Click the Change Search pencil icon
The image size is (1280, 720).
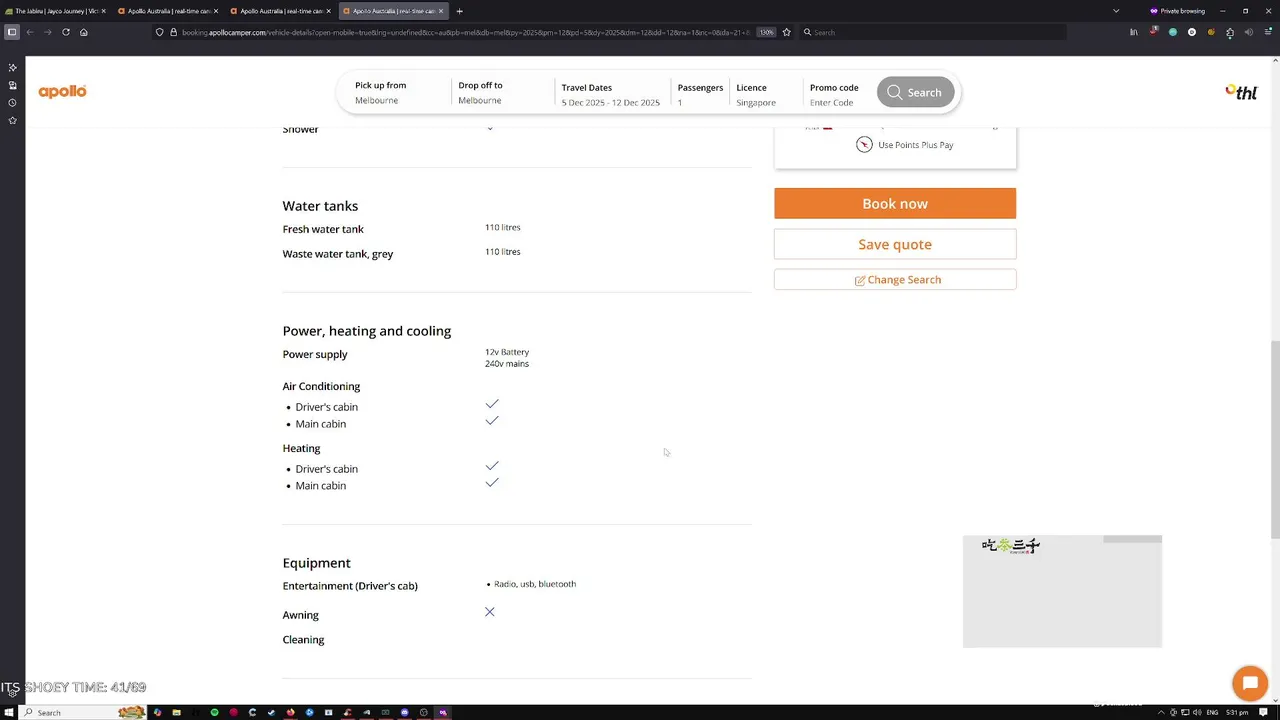(860, 280)
